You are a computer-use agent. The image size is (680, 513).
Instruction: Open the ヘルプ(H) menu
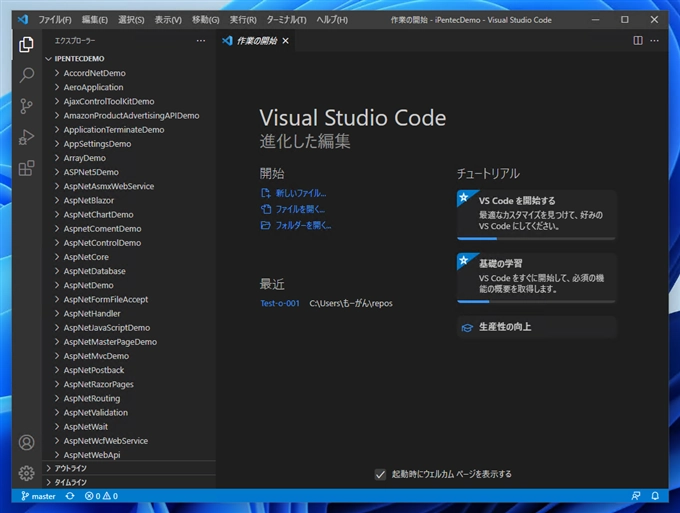click(x=332, y=20)
